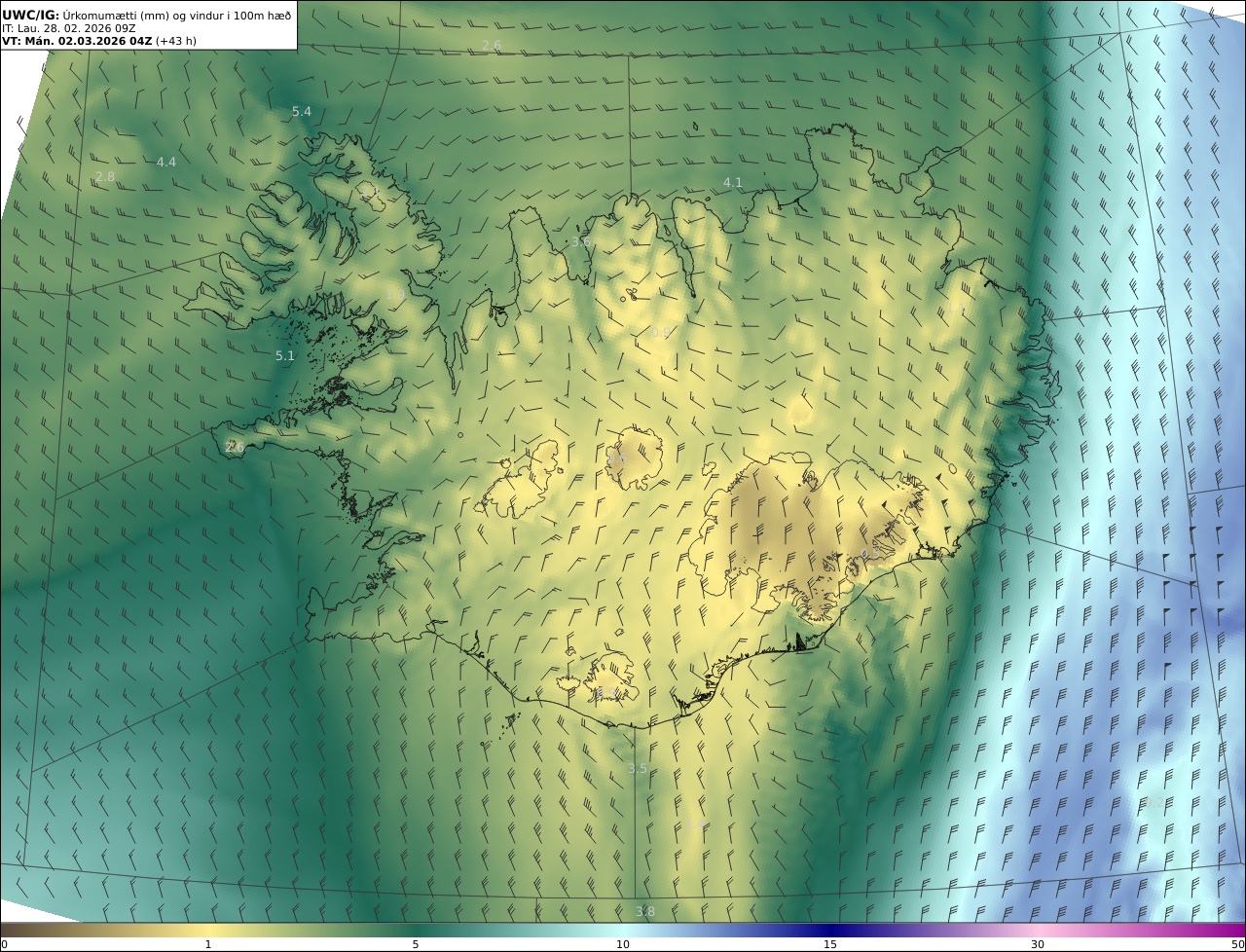Screen dimensions: 1246x952
Task: Click the colorbar tick label 50
Action: click(1238, 944)
